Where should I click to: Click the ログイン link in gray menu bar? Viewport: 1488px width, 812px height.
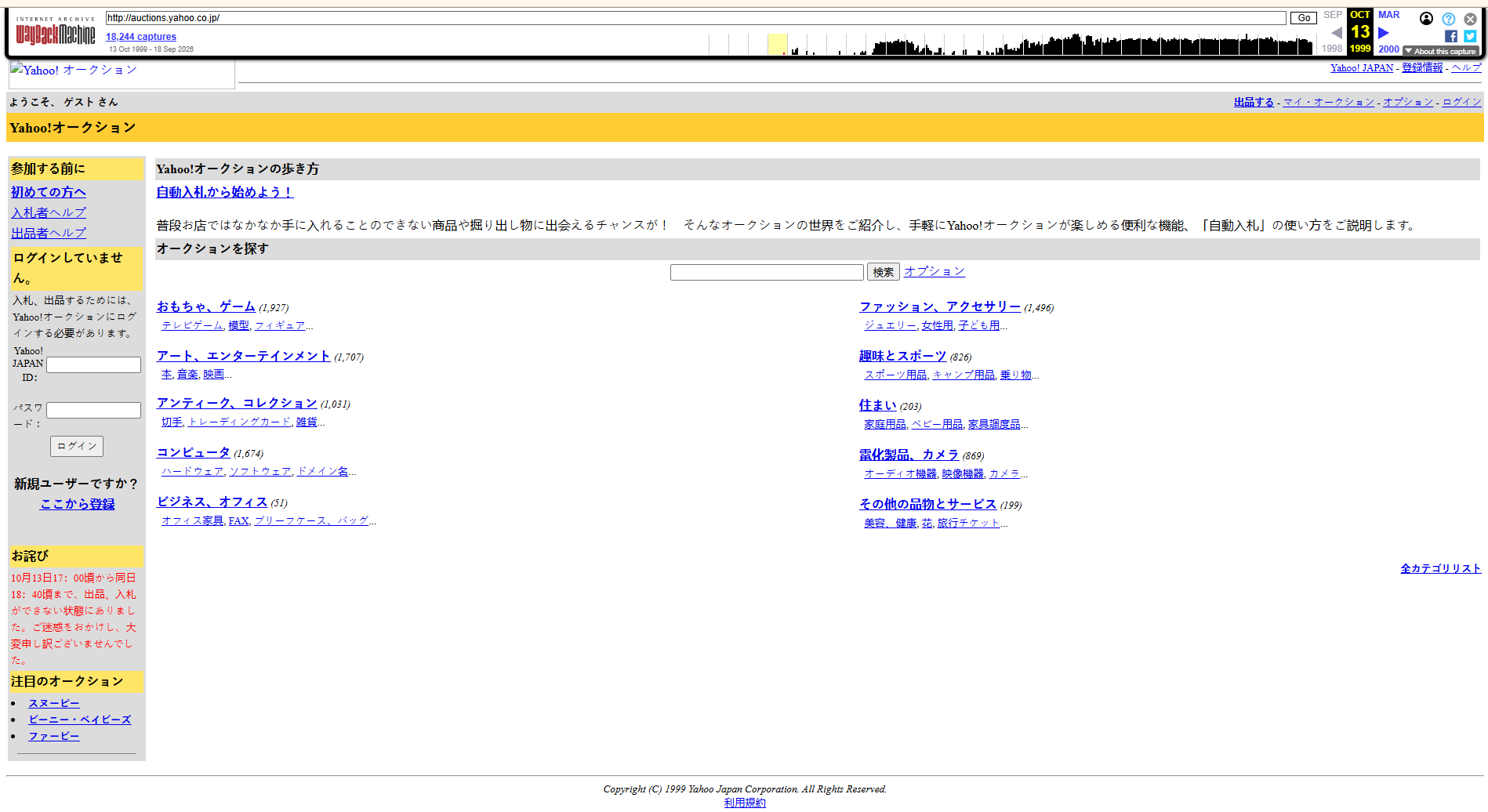click(1461, 102)
